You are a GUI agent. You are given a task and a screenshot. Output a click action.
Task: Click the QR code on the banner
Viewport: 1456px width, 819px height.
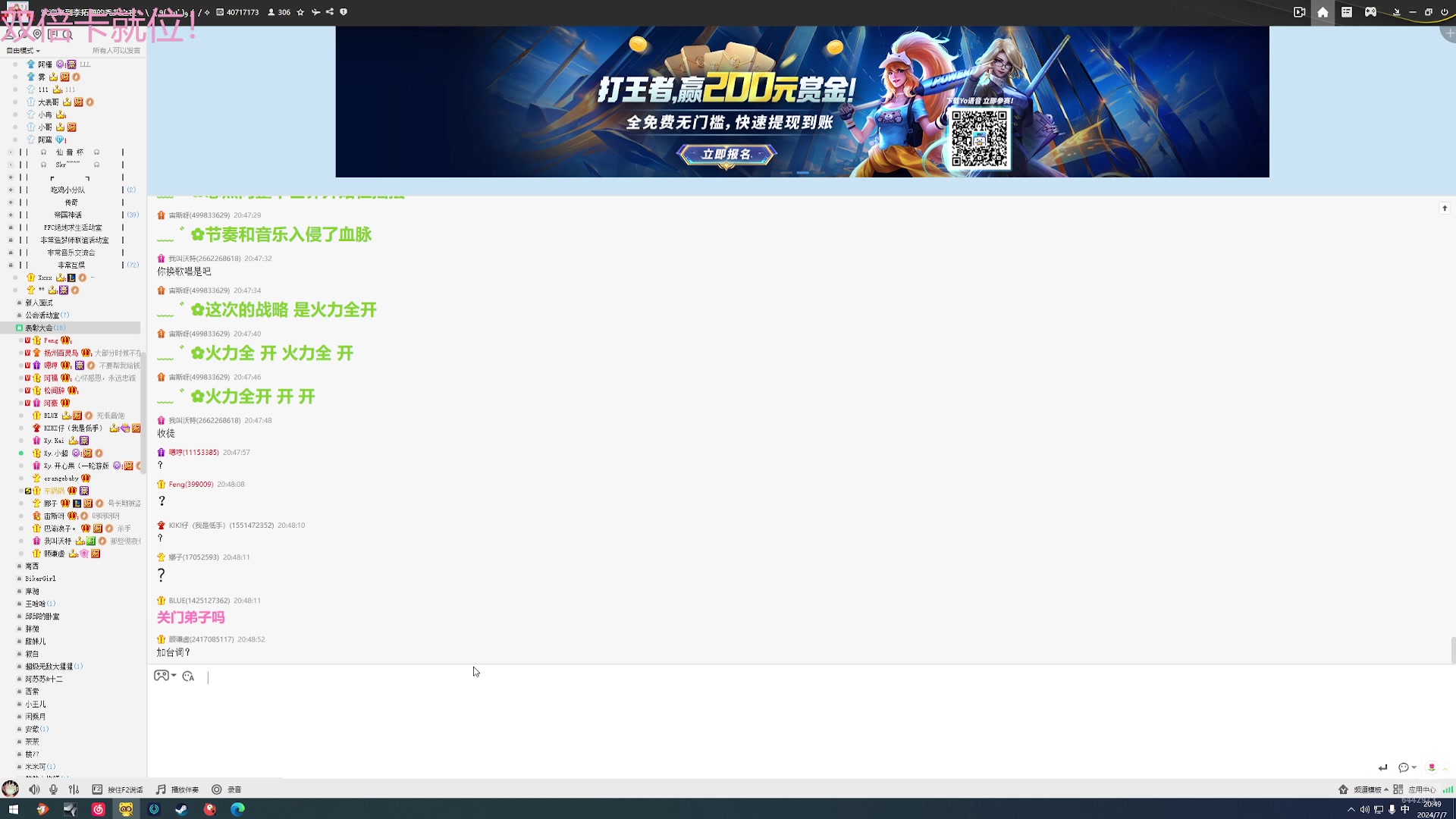click(x=979, y=138)
